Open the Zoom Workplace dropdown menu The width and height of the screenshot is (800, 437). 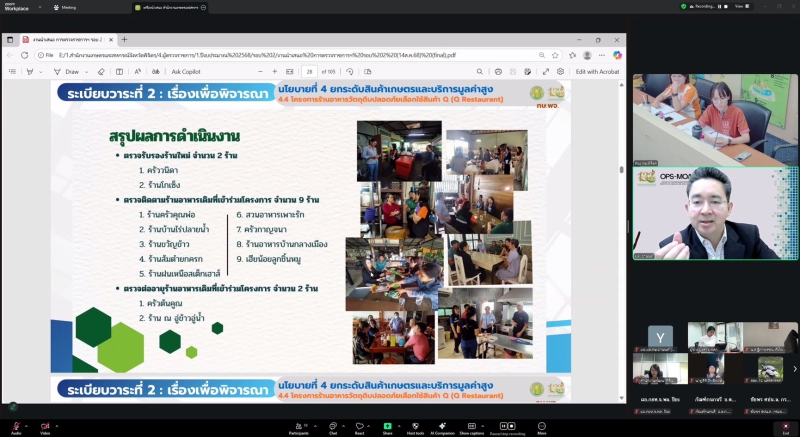[x=40, y=8]
